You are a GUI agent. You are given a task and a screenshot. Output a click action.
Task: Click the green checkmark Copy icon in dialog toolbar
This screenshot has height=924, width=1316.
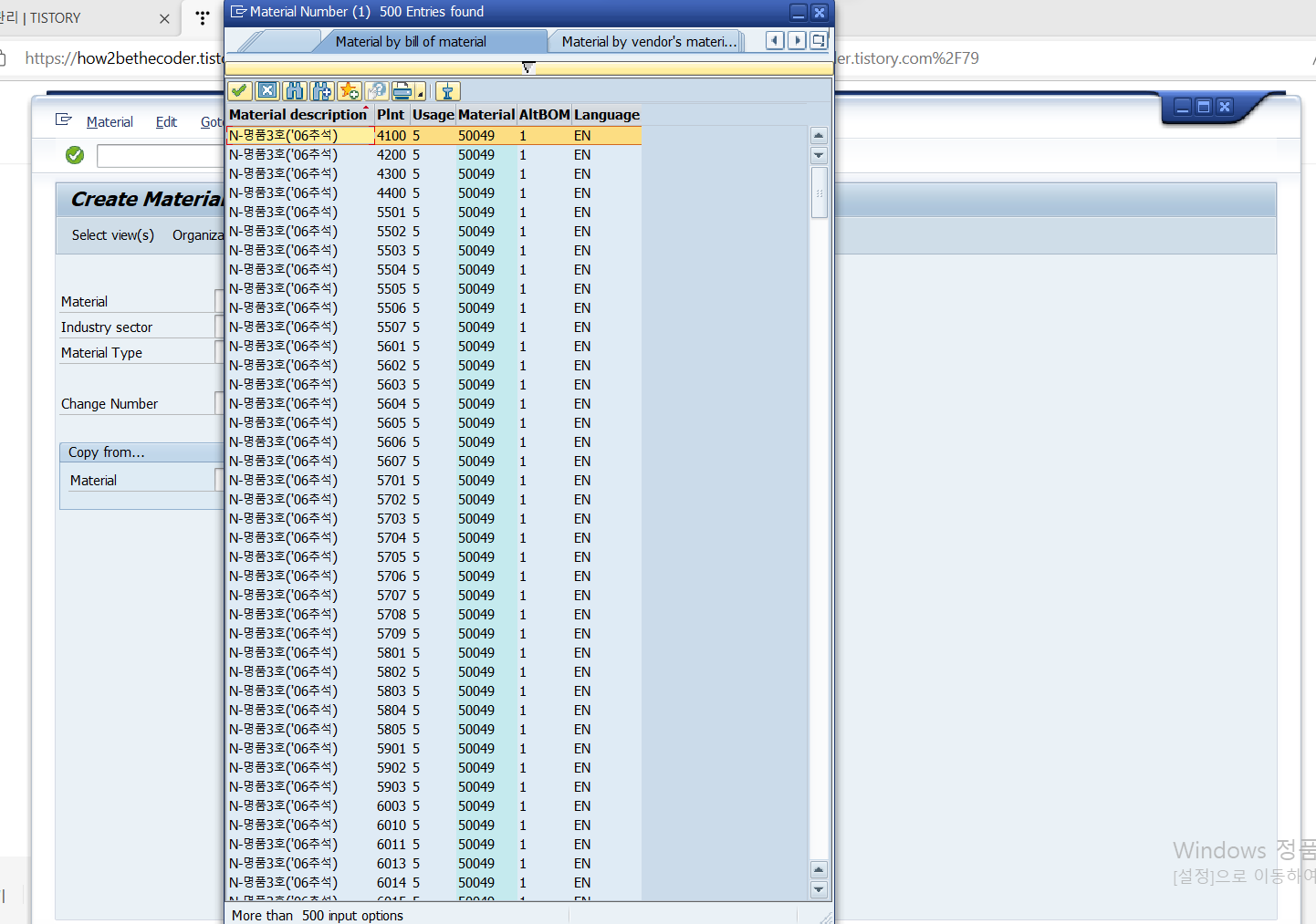click(240, 91)
